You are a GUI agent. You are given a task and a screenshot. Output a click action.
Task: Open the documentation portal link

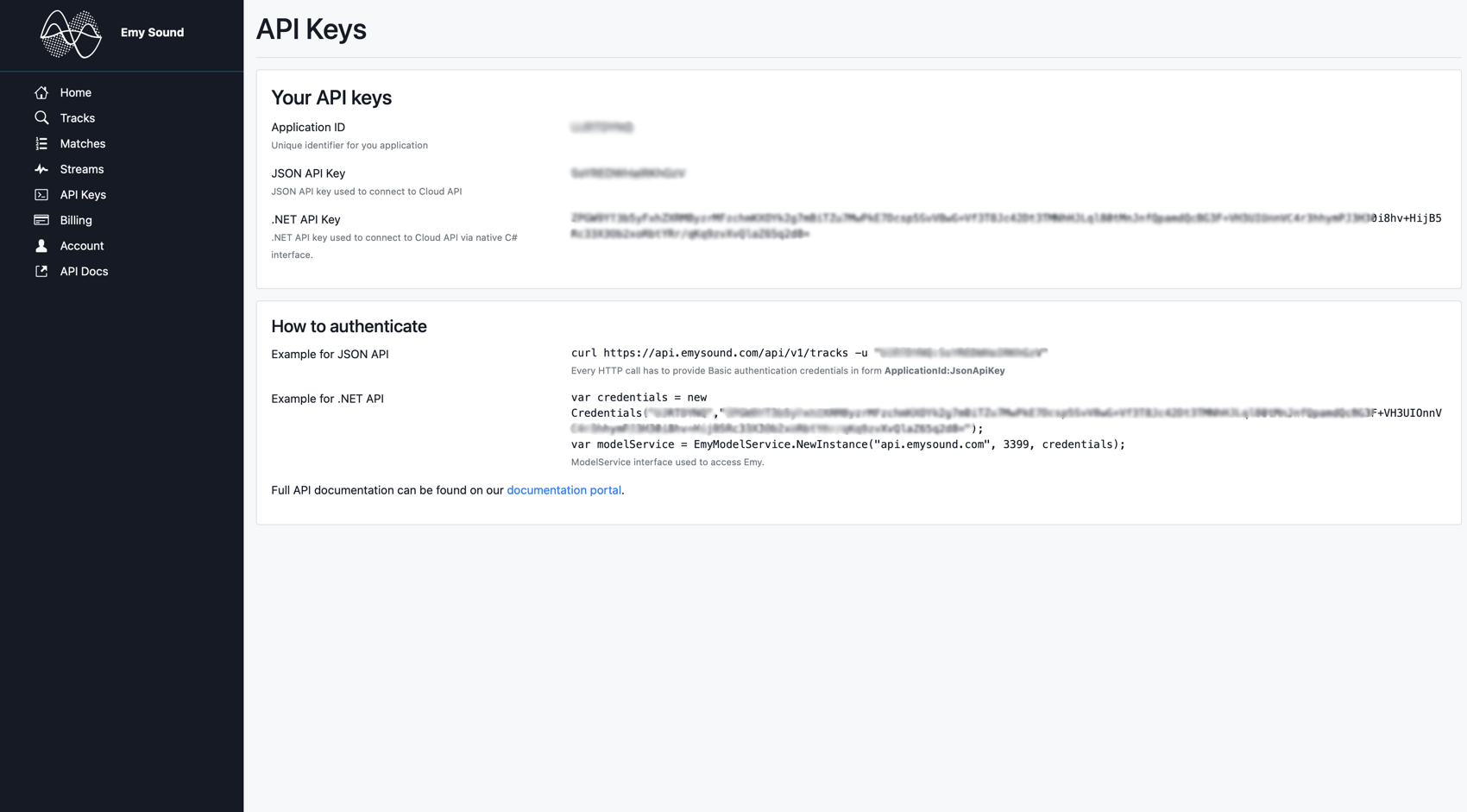click(564, 490)
